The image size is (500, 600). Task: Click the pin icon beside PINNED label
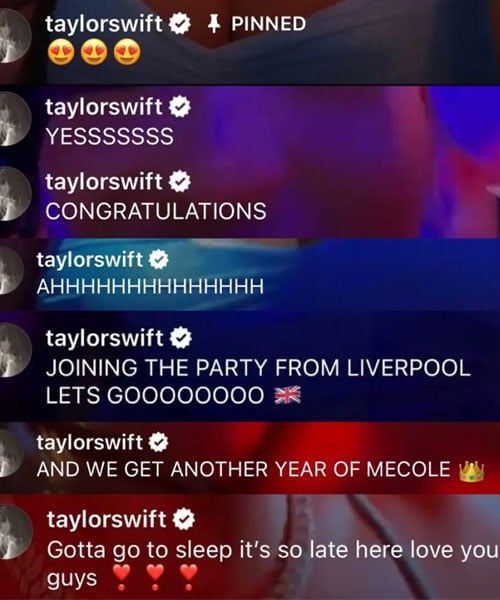tap(215, 24)
